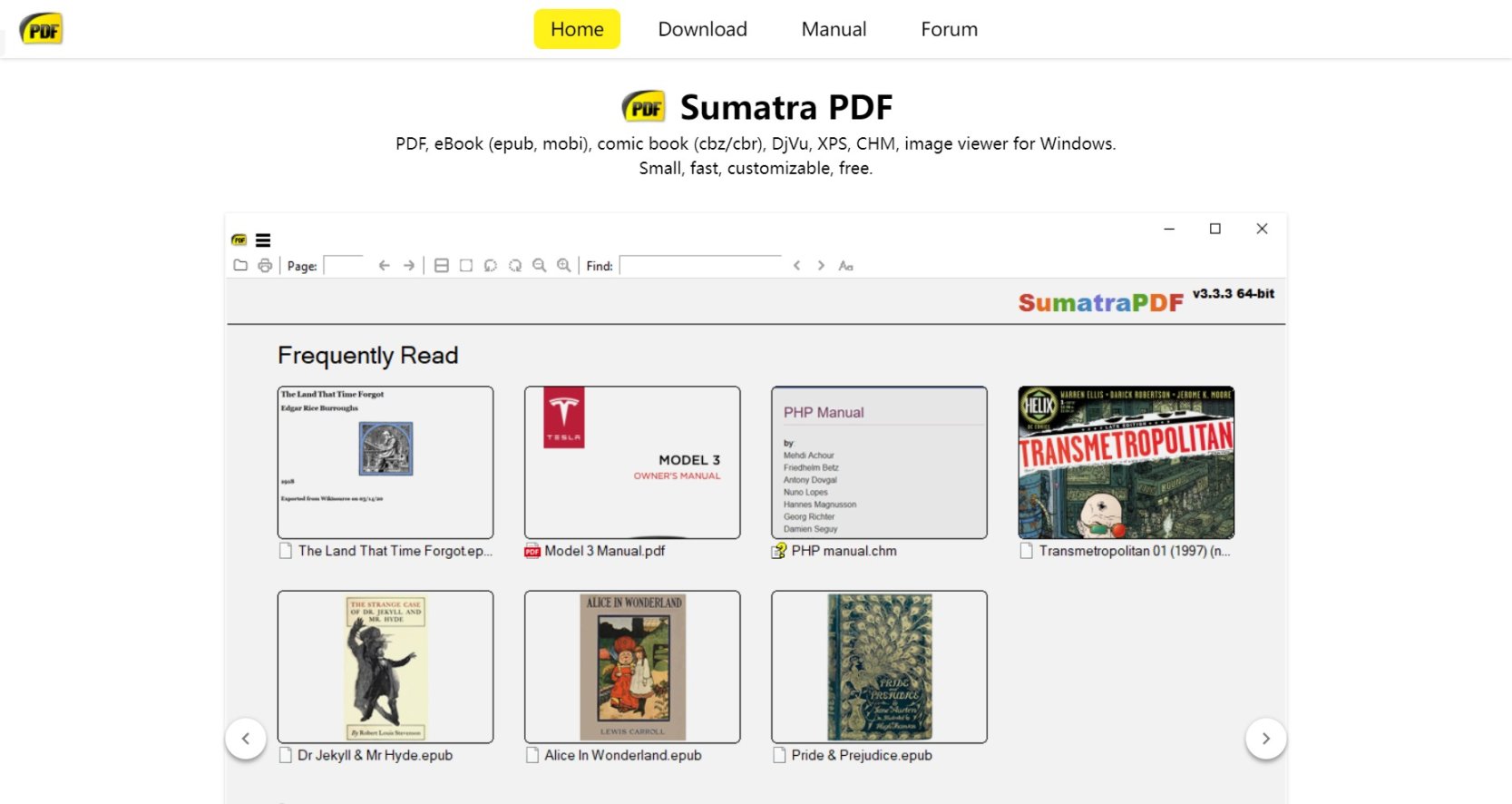Viewport: 1512px width, 804px height.
Task: Open the PHP Manual thumbnail
Action: pos(879,463)
